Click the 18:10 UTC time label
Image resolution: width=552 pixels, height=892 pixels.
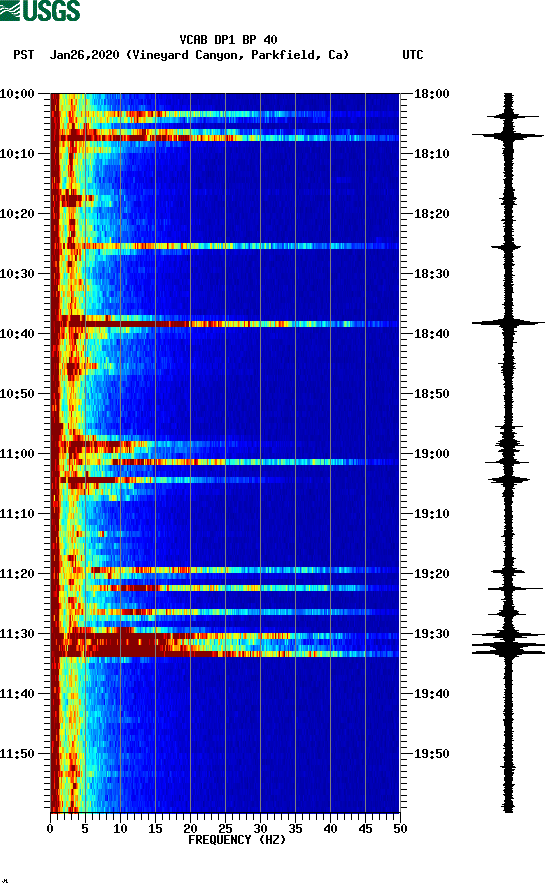click(431, 154)
